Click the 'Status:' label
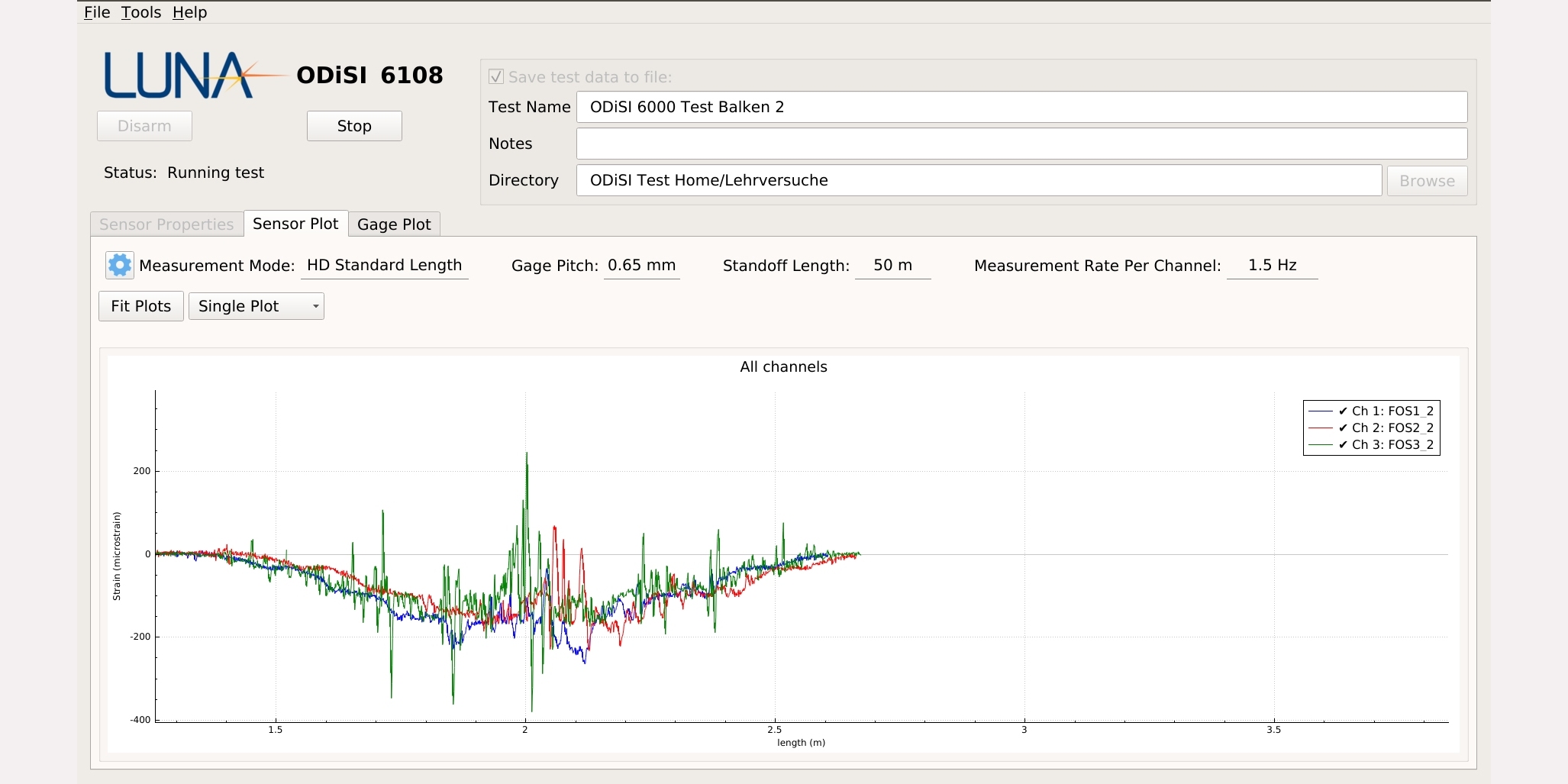This screenshot has width=1568, height=784. point(130,173)
